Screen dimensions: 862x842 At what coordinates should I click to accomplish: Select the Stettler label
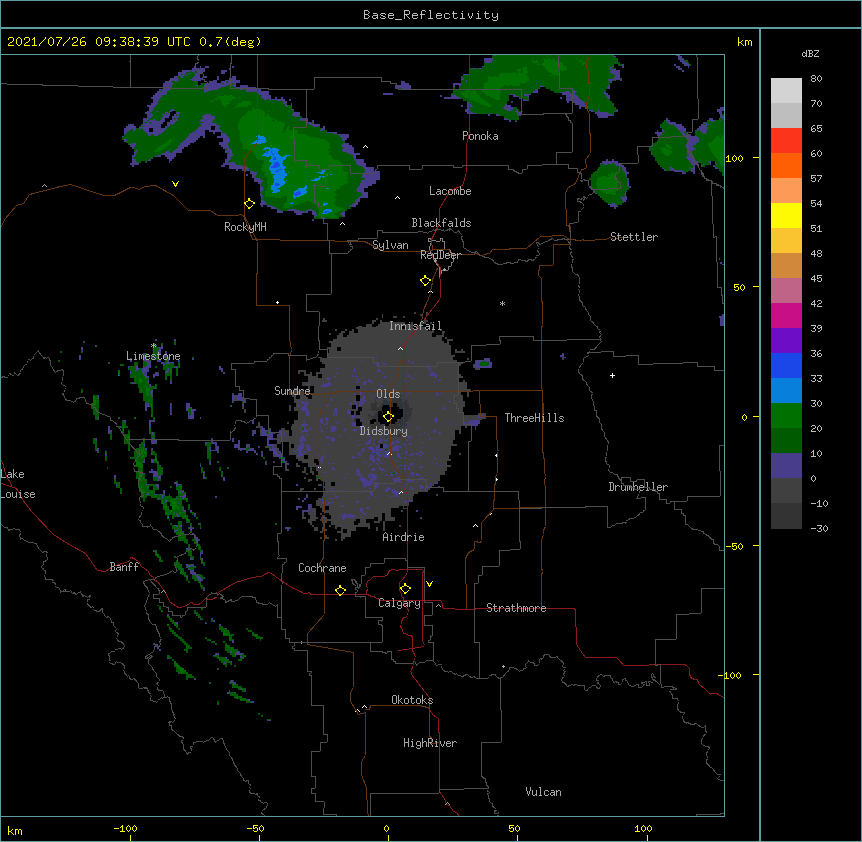(x=634, y=237)
